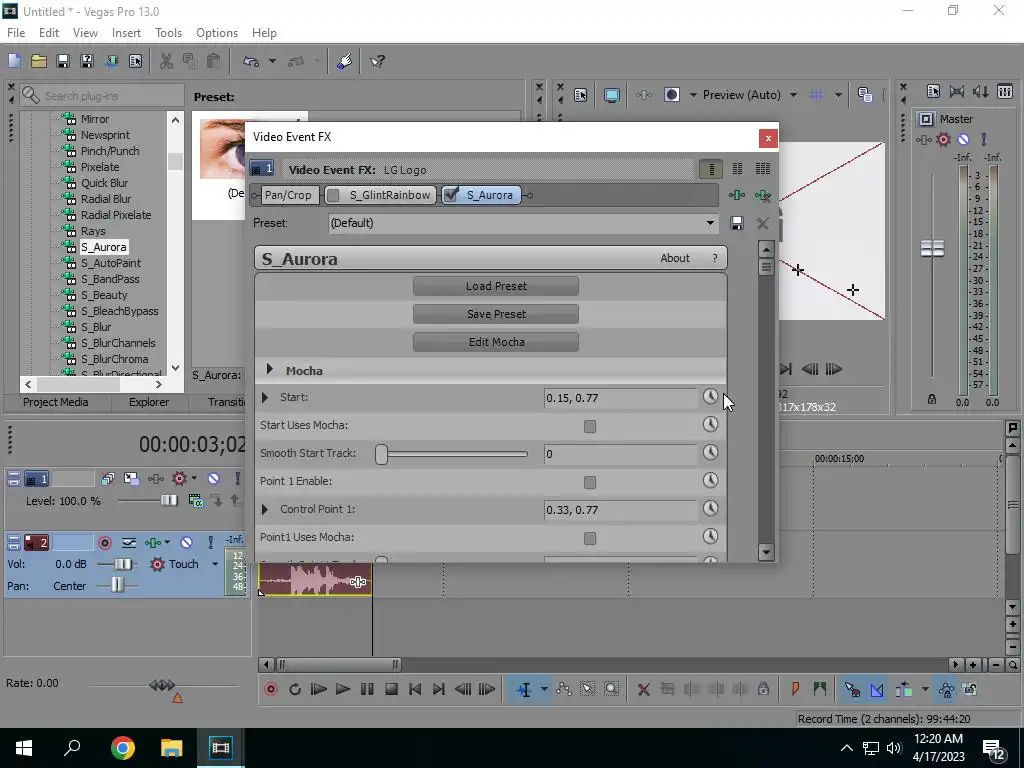Open the Insert menu
Image resolution: width=1024 pixels, height=768 pixels.
coord(126,33)
